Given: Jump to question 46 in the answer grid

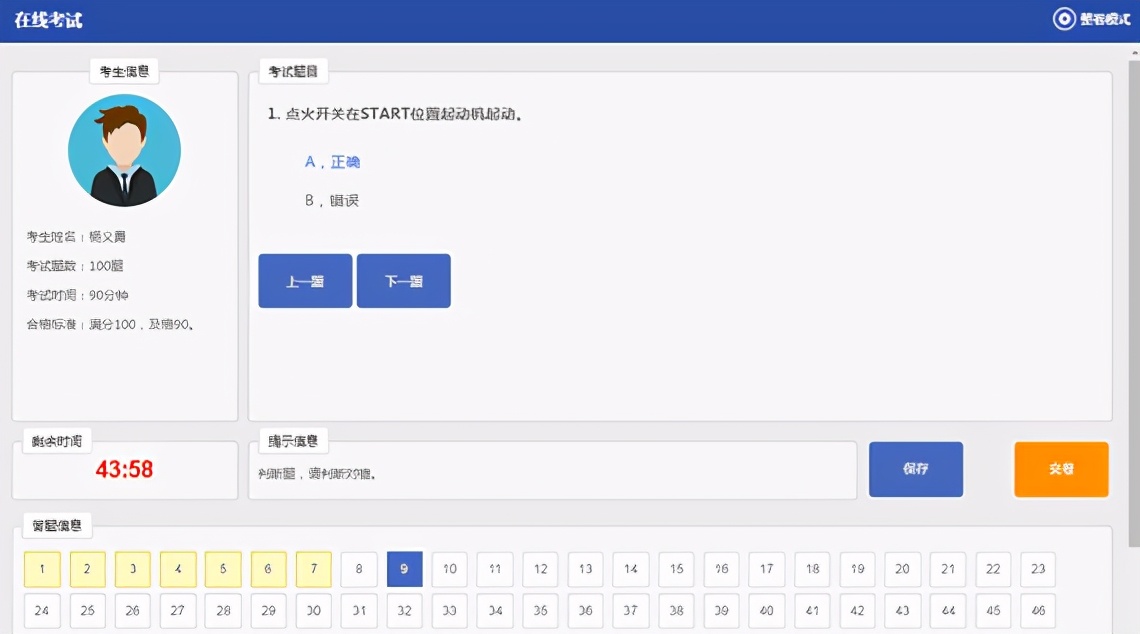Looking at the screenshot, I should [x=1037, y=610].
